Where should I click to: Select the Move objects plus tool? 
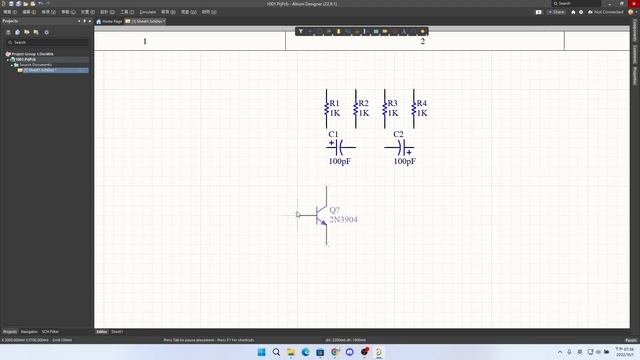pos(310,31)
